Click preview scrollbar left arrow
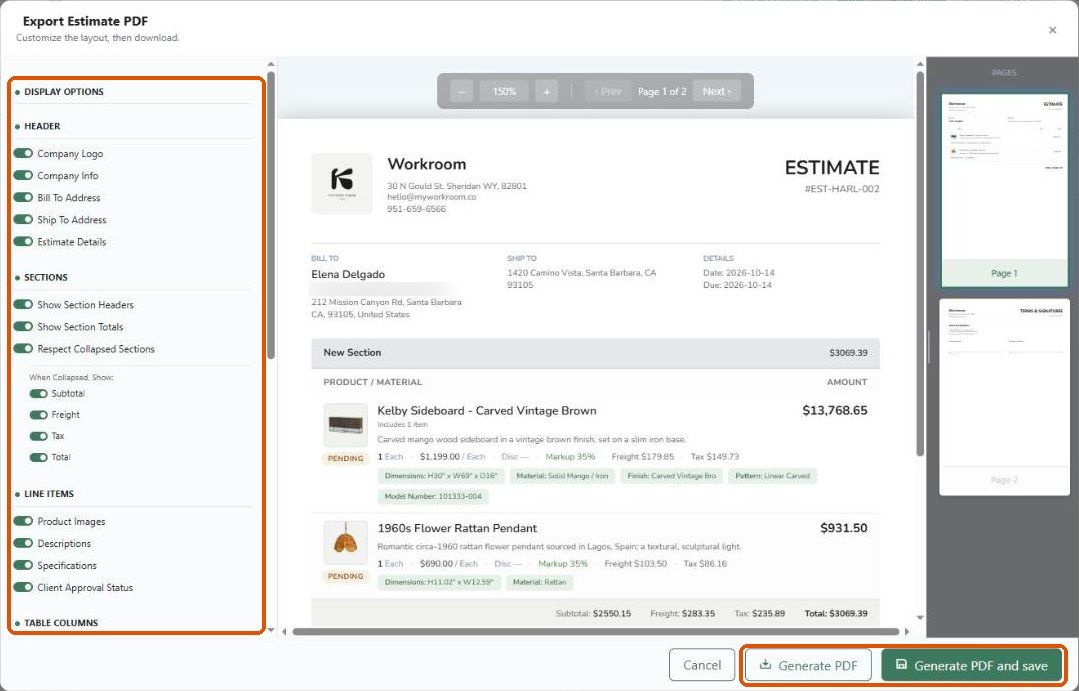1079x691 pixels. (x=284, y=631)
